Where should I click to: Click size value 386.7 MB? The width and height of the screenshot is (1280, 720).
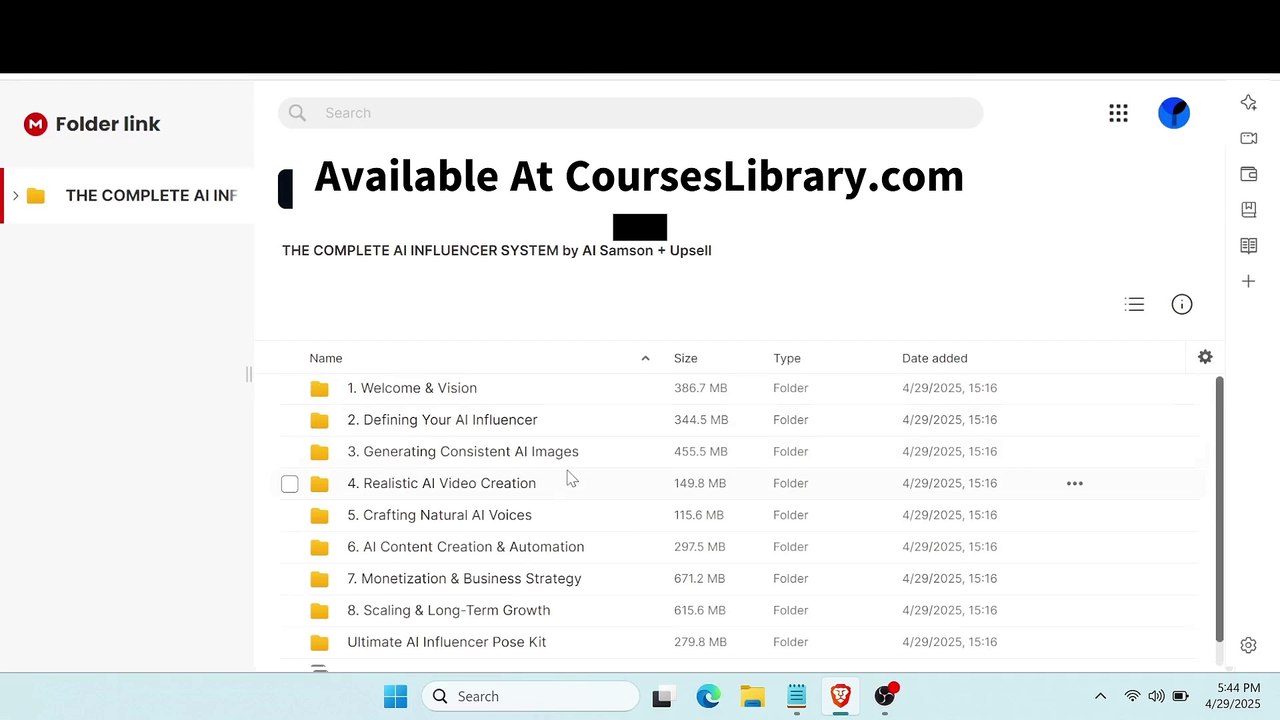tap(700, 388)
